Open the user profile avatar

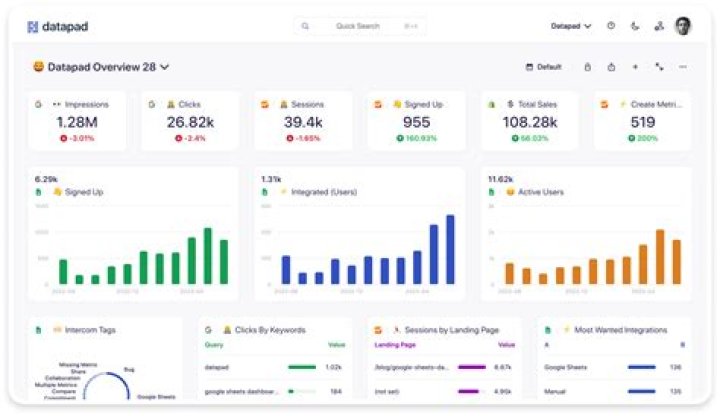(683, 26)
